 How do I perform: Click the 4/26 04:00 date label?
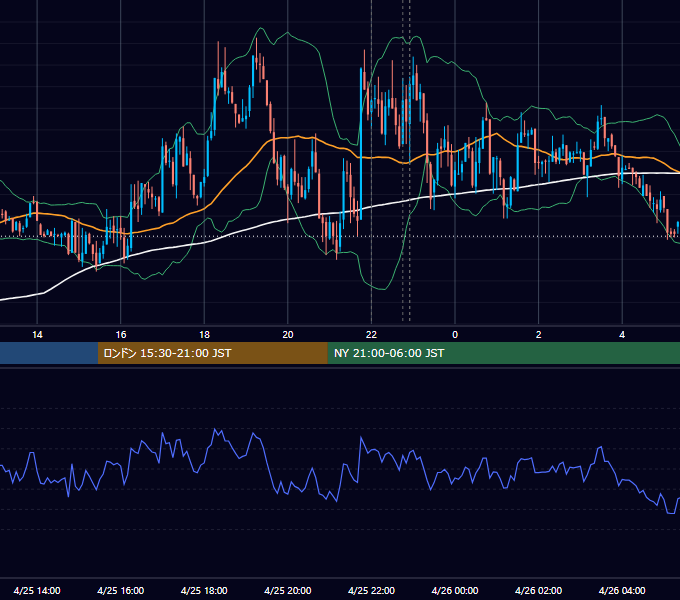(622, 590)
